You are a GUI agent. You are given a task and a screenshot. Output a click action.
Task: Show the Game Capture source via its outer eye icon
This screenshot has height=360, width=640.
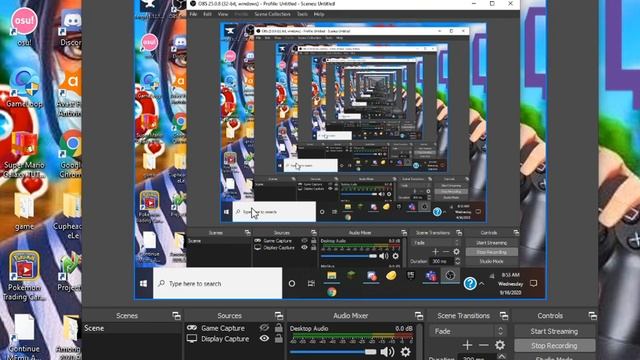pyautogui.click(x=264, y=327)
